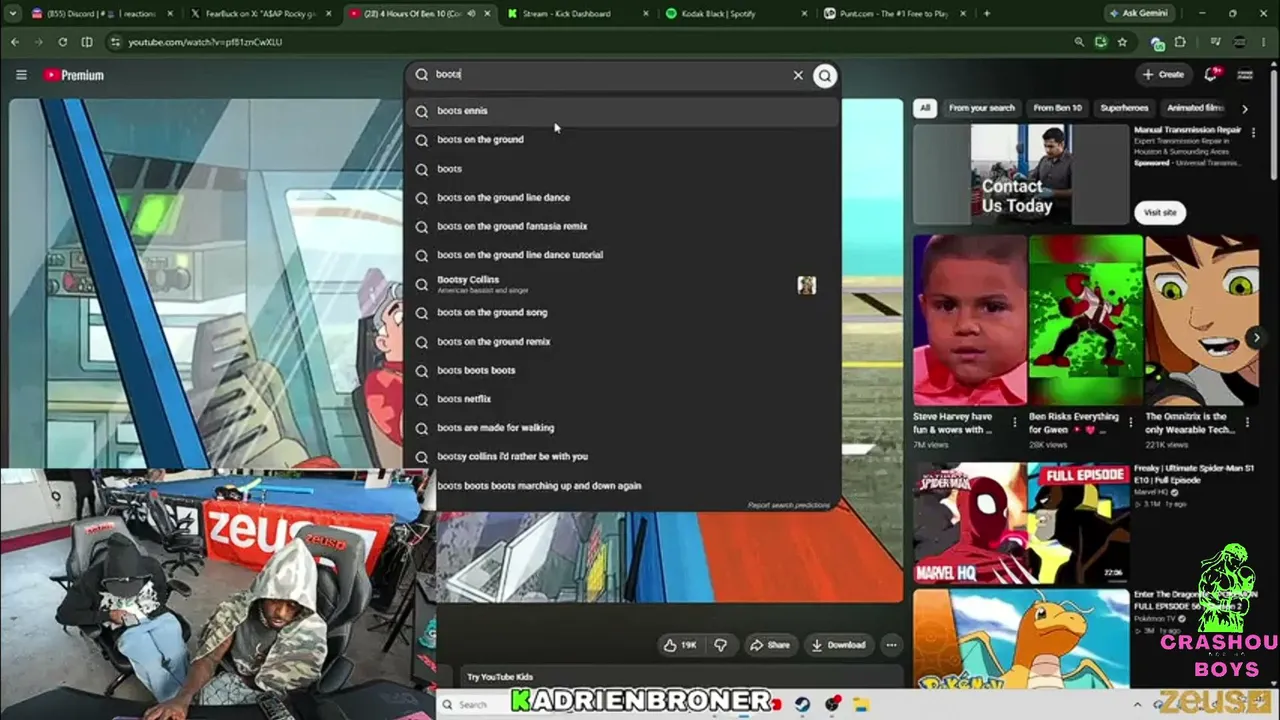This screenshot has height=720, width=1280.
Task: Select the All filter chip
Action: coord(925,108)
